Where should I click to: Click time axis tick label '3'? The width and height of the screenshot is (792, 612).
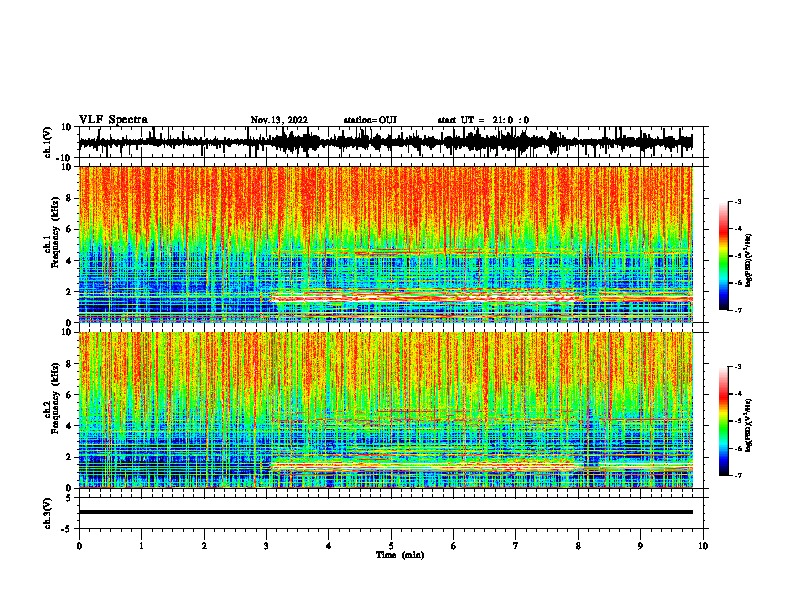[266, 546]
